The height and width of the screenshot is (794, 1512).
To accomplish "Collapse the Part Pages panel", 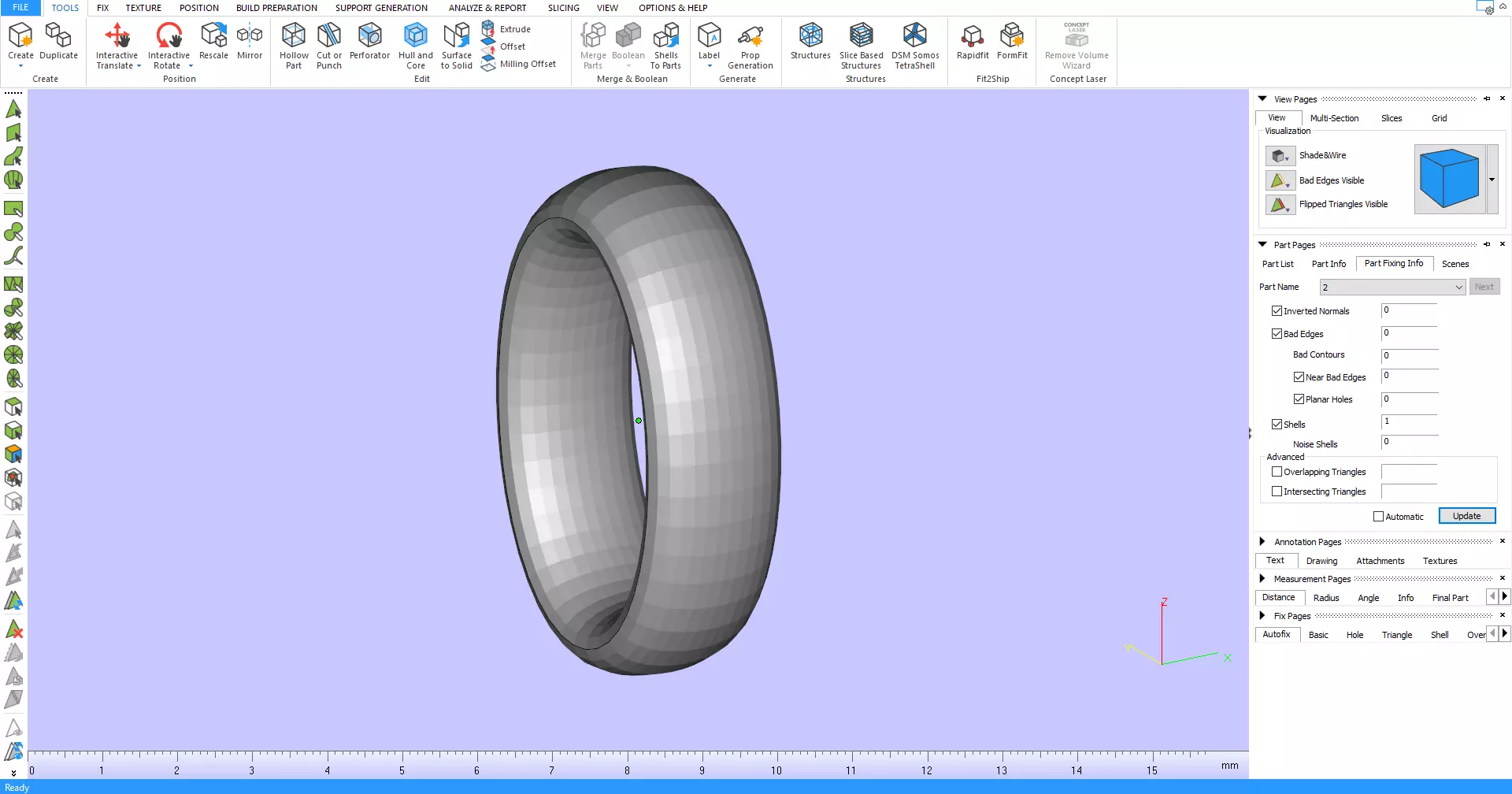I will [x=1262, y=245].
